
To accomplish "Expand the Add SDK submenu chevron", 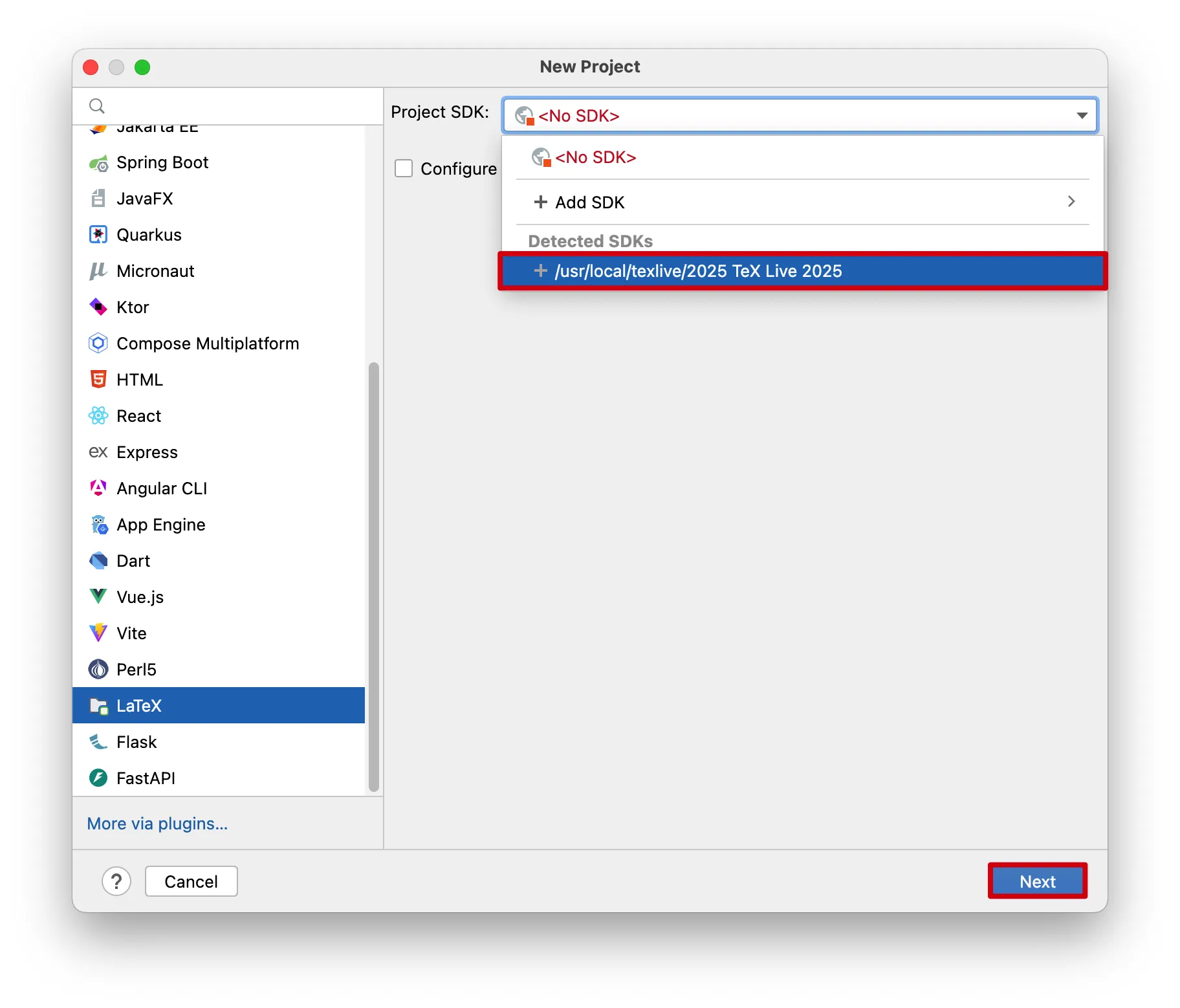I will (x=1071, y=202).
